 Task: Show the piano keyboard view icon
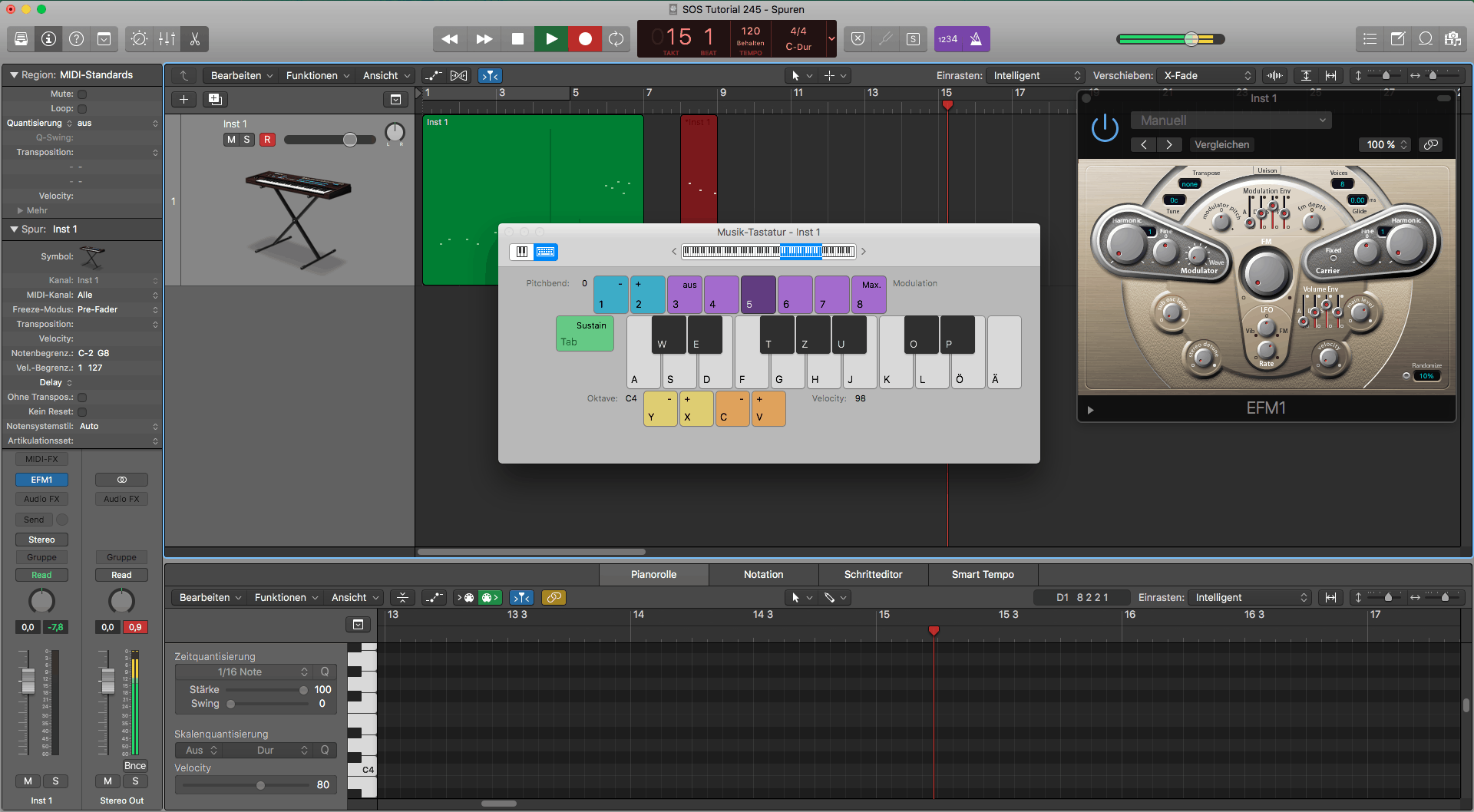tap(522, 252)
